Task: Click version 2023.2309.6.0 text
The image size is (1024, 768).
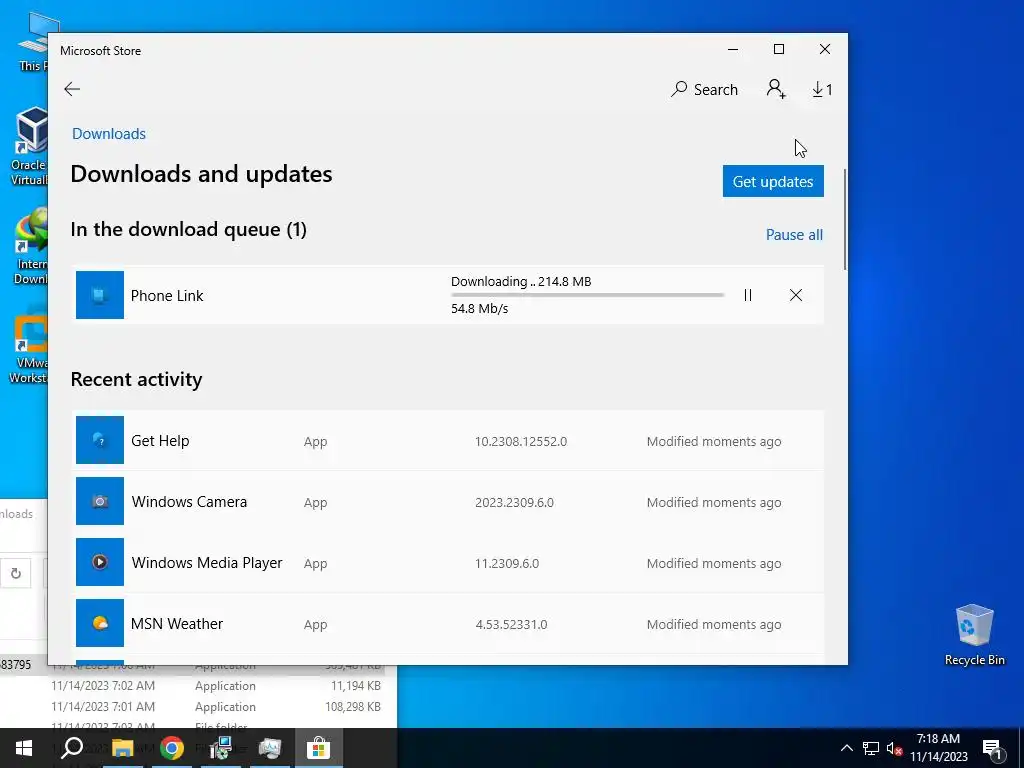Action: pos(514,502)
